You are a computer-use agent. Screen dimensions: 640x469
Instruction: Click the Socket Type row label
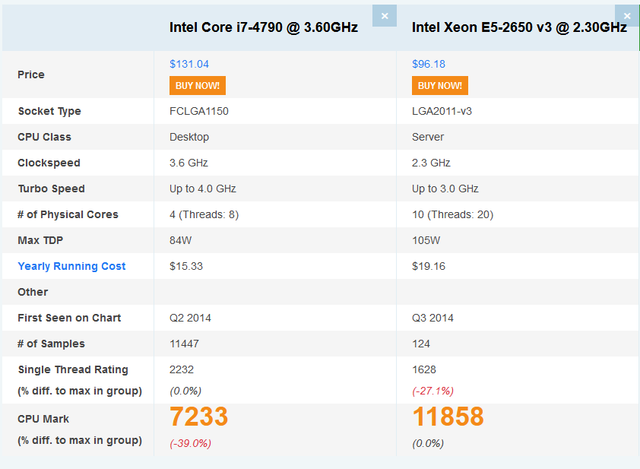(49, 111)
